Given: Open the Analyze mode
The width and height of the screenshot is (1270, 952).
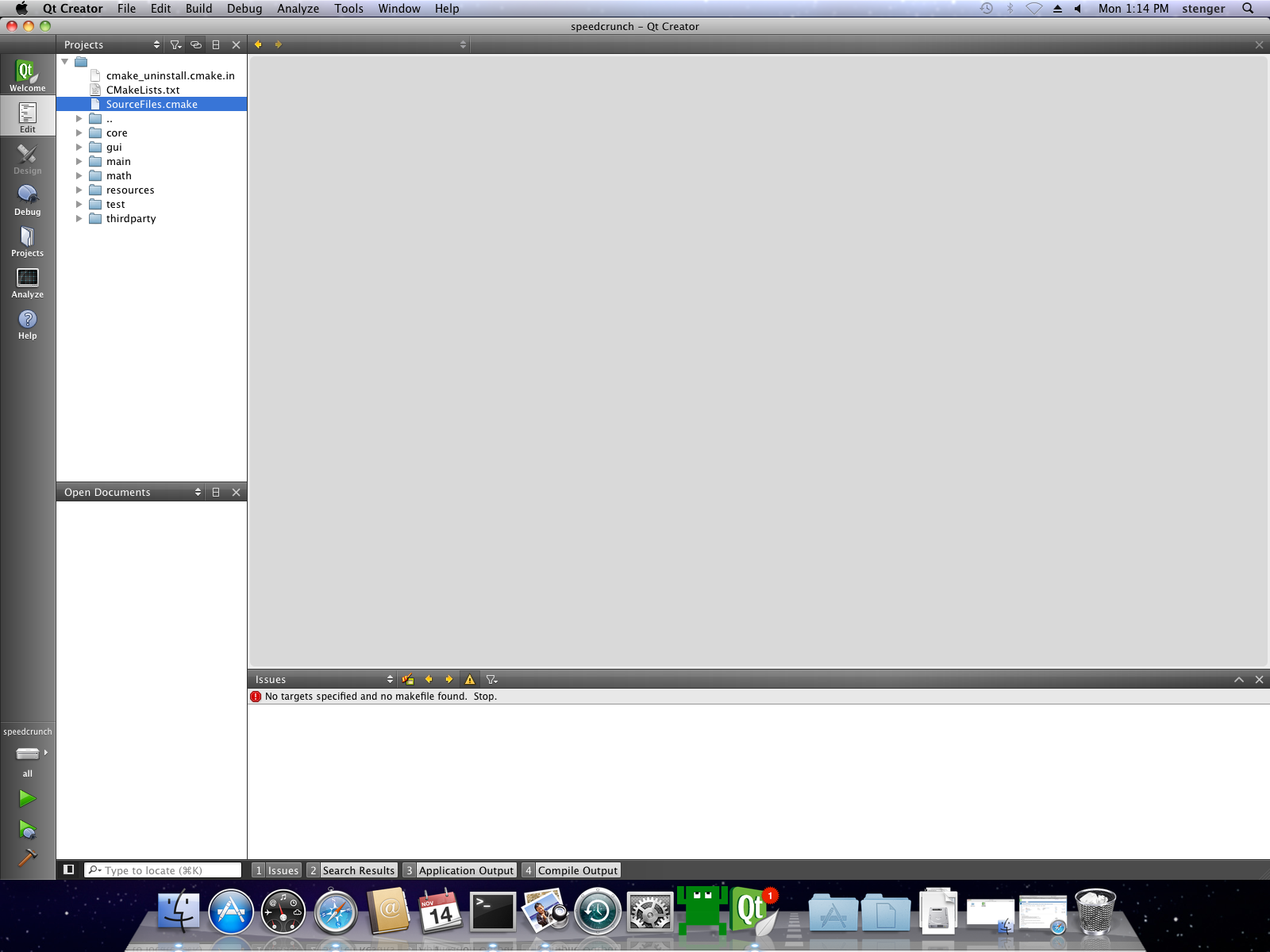Looking at the screenshot, I should click(27, 282).
